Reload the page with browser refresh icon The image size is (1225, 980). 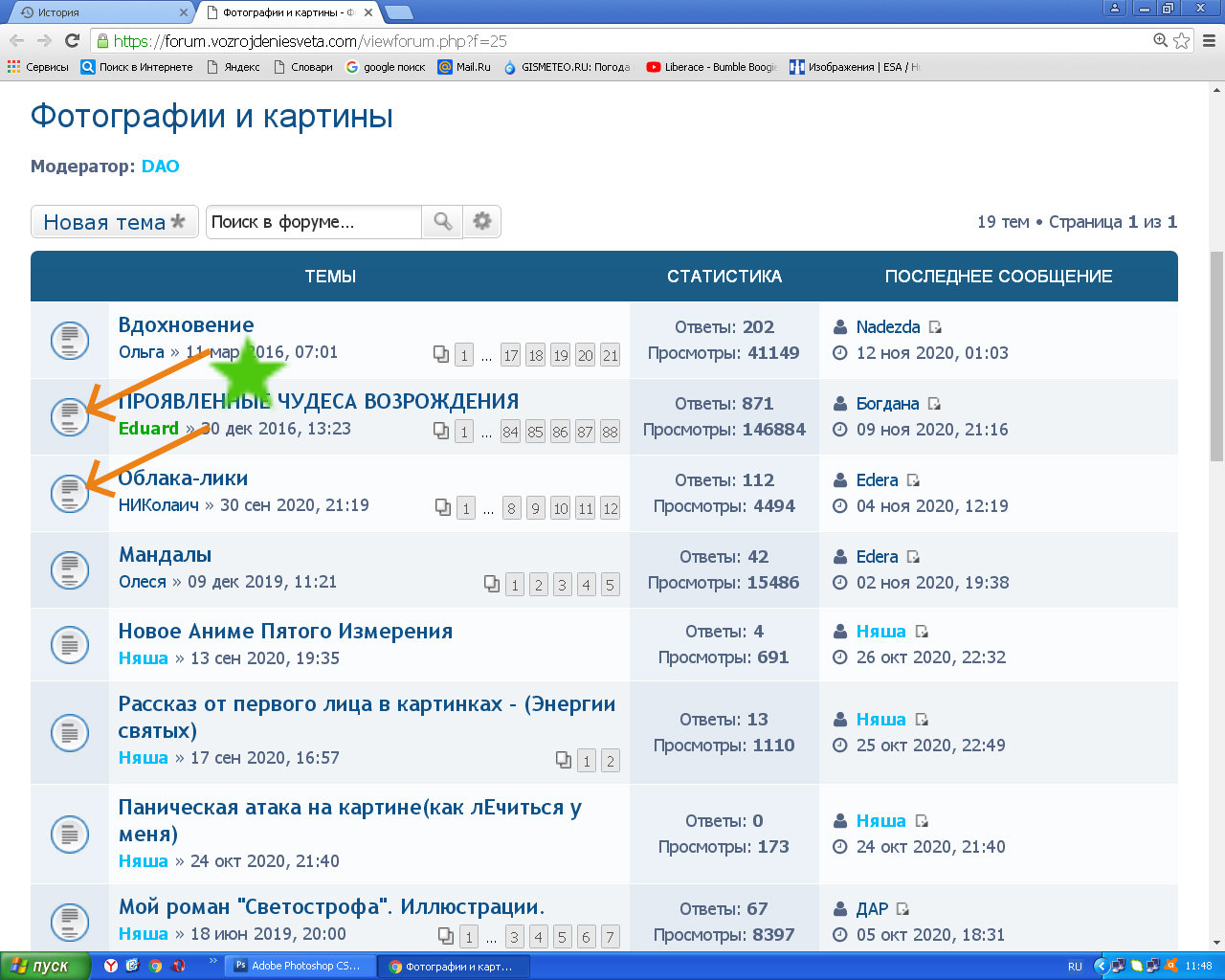click(x=72, y=40)
